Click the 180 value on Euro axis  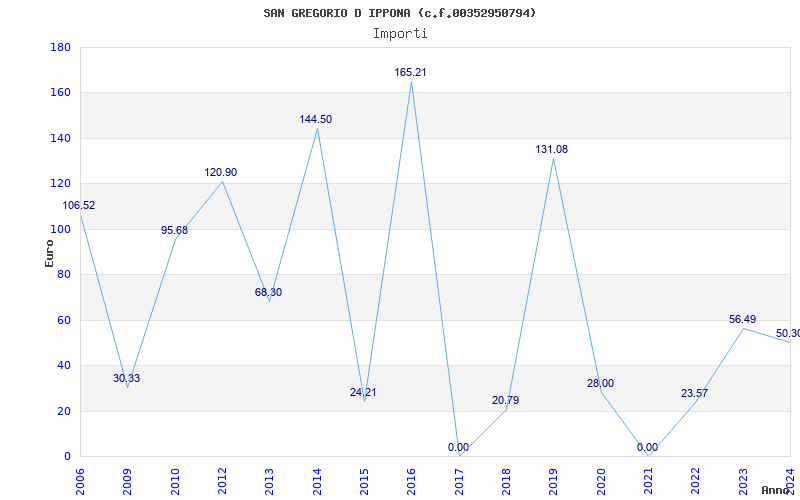pyautogui.click(x=60, y=47)
